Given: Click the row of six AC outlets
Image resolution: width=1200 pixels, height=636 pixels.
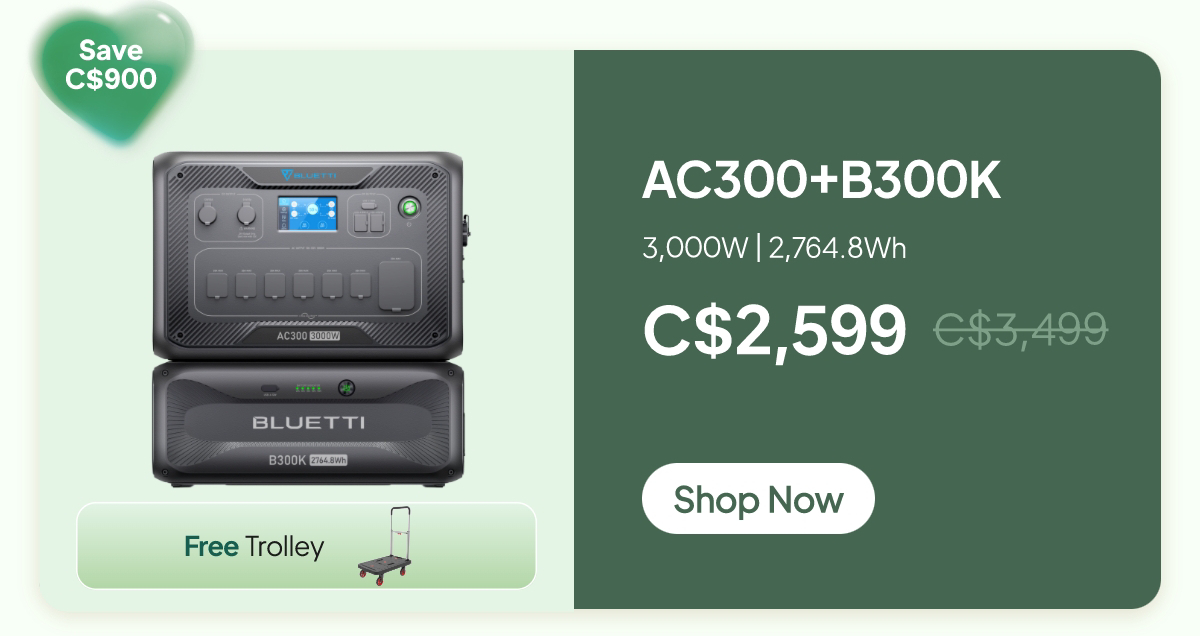Looking at the screenshot, I should (289, 285).
